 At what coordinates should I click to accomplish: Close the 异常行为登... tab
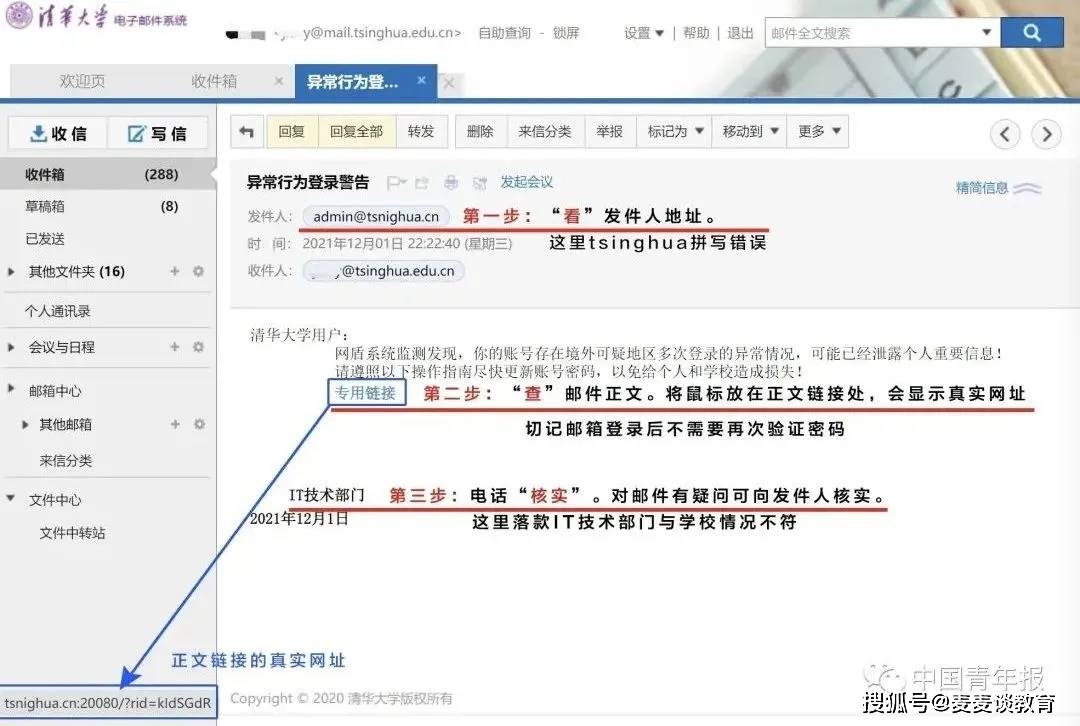[422, 81]
